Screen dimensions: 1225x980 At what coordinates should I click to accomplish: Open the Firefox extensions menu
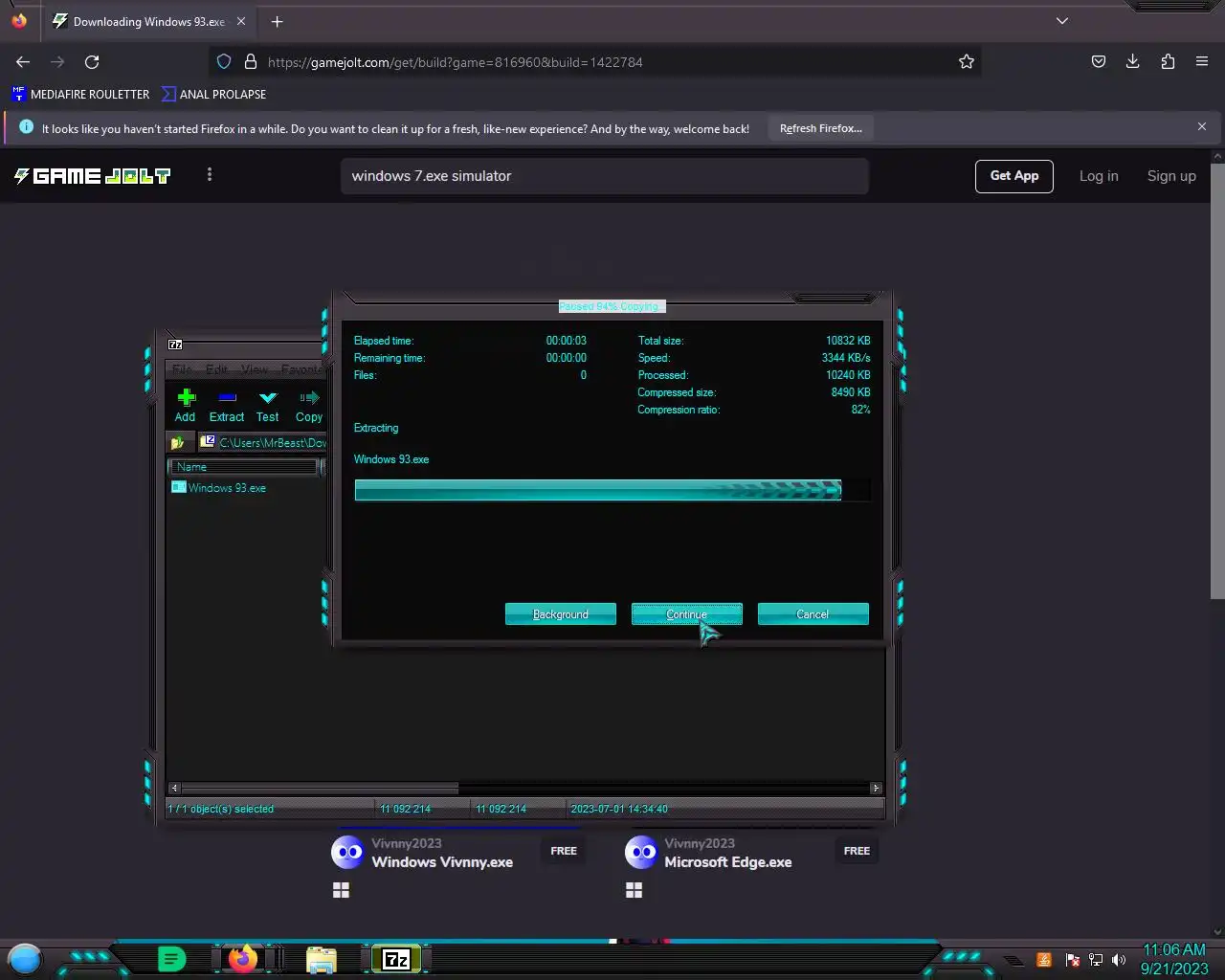(x=1168, y=62)
